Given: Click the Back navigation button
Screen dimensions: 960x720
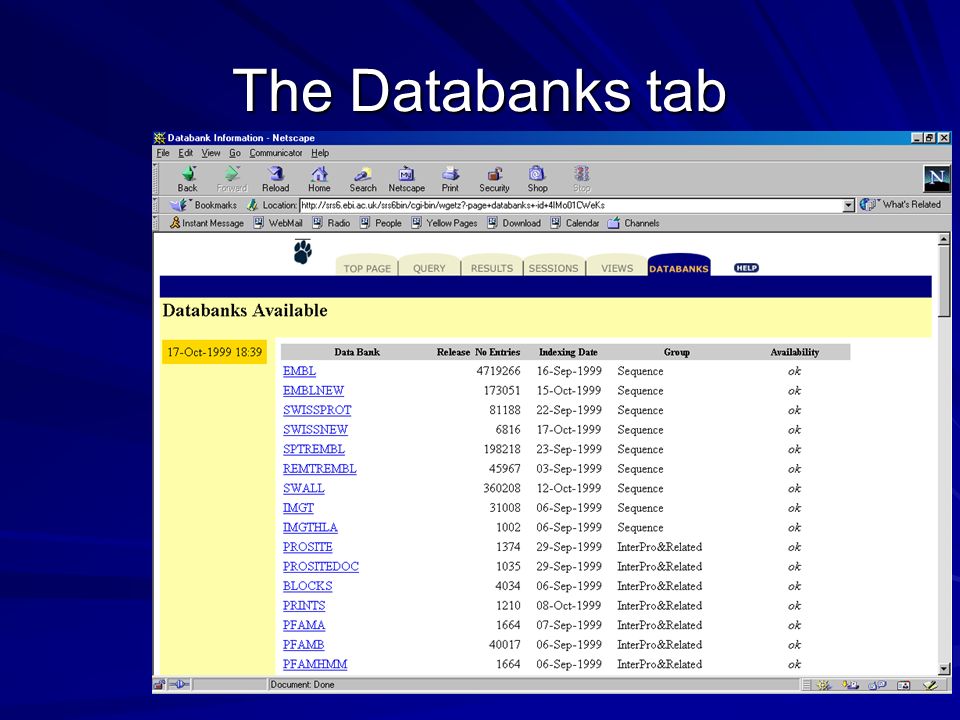Looking at the screenshot, I should tap(187, 179).
